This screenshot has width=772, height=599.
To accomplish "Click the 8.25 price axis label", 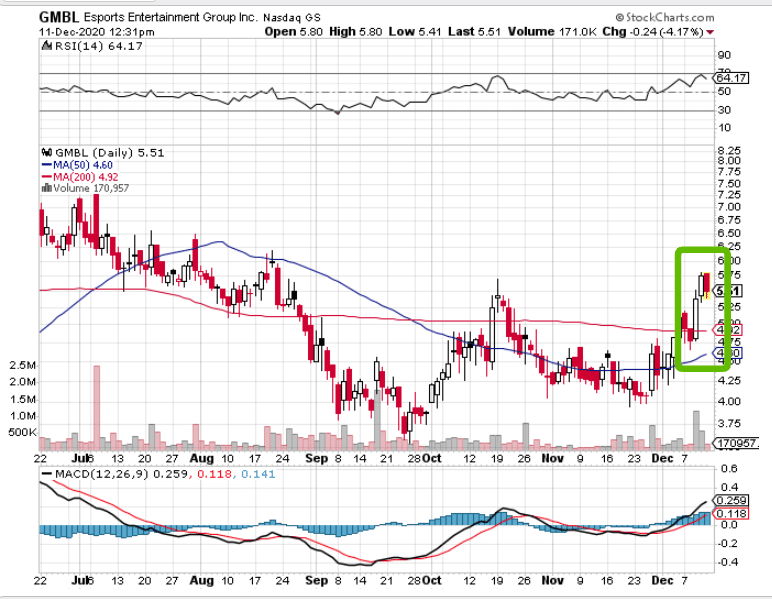I will (729, 151).
